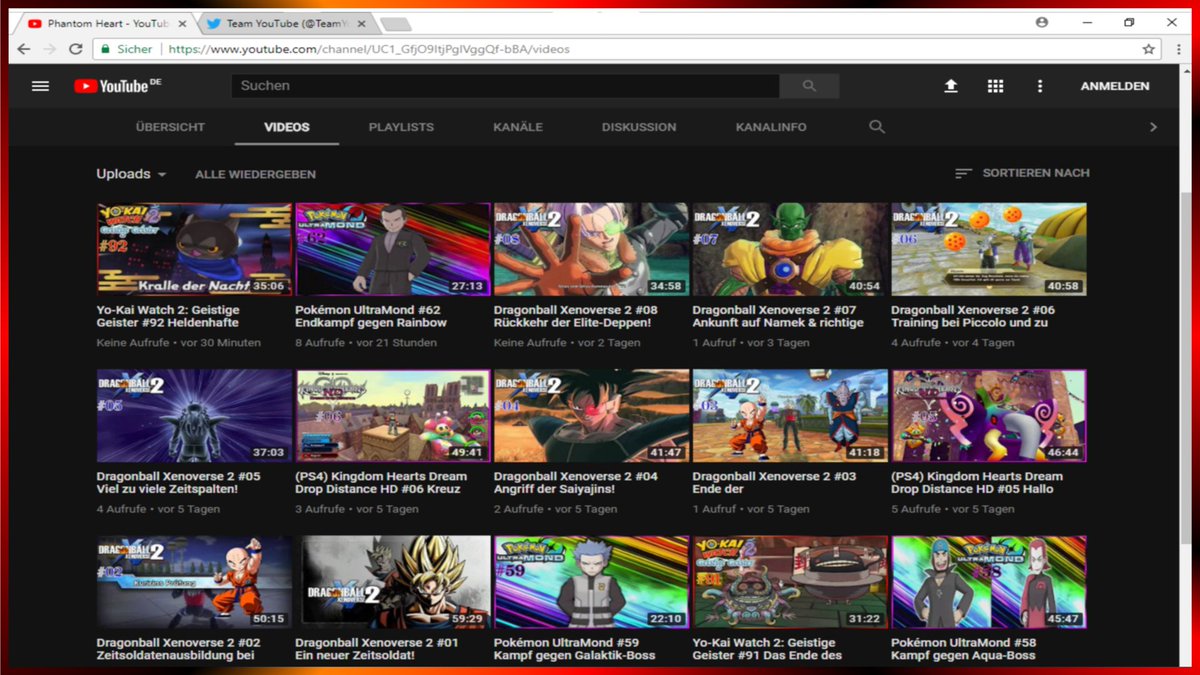Open the SORTIEREN NACH sort menu

(1022, 173)
